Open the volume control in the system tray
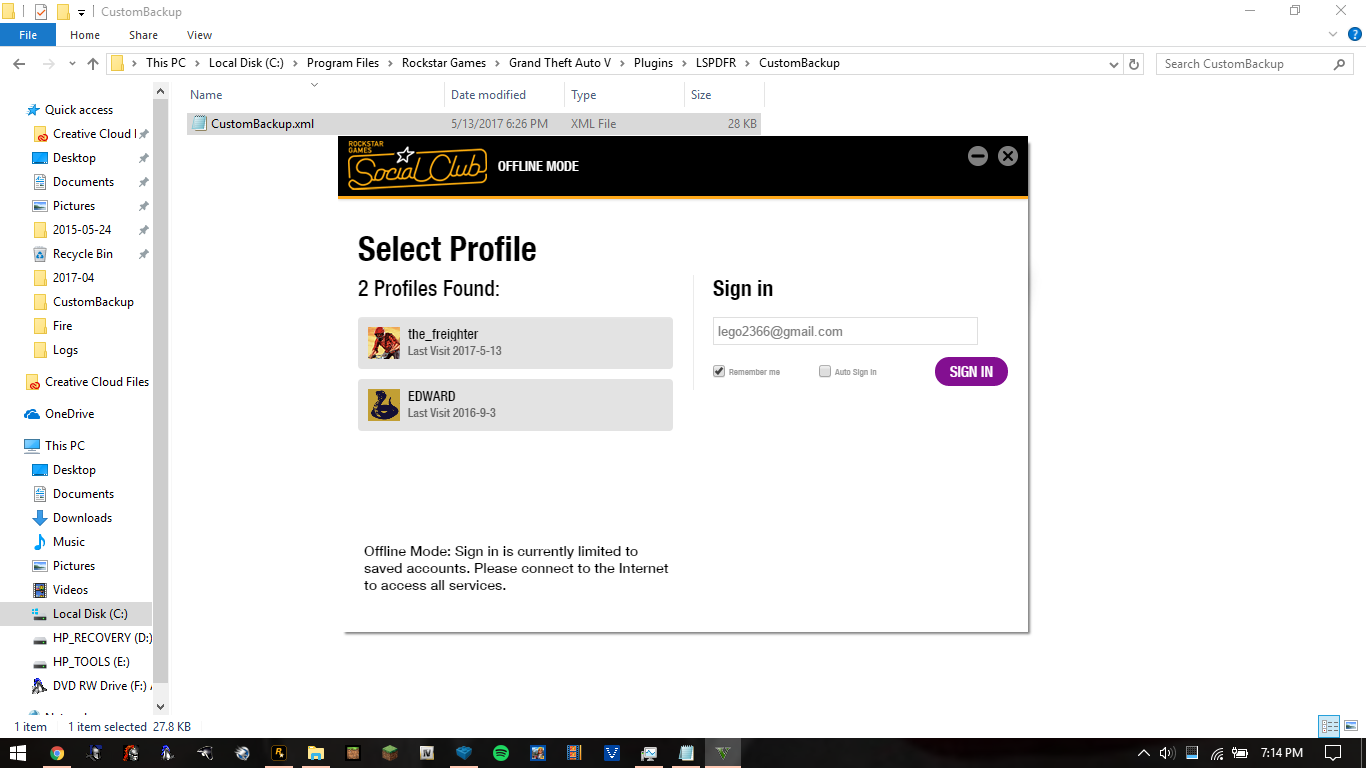The image size is (1366, 768). (1167, 753)
